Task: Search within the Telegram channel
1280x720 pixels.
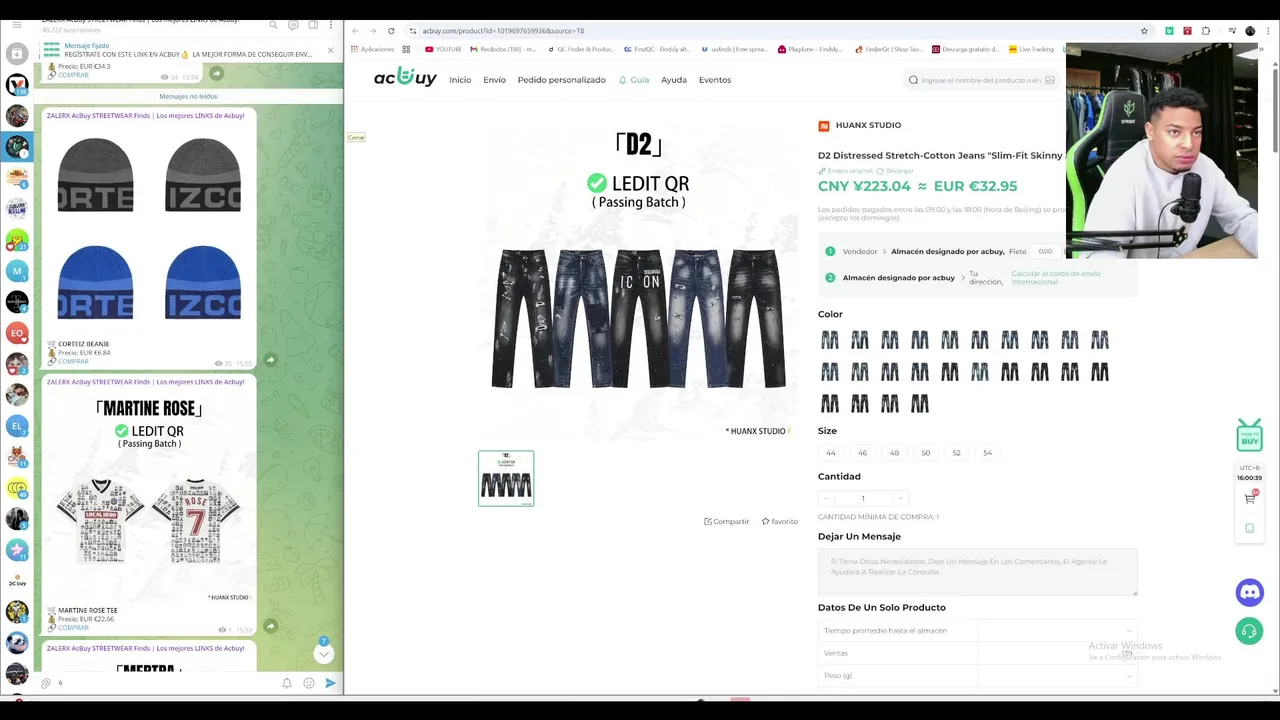Action: pyautogui.click(x=273, y=25)
